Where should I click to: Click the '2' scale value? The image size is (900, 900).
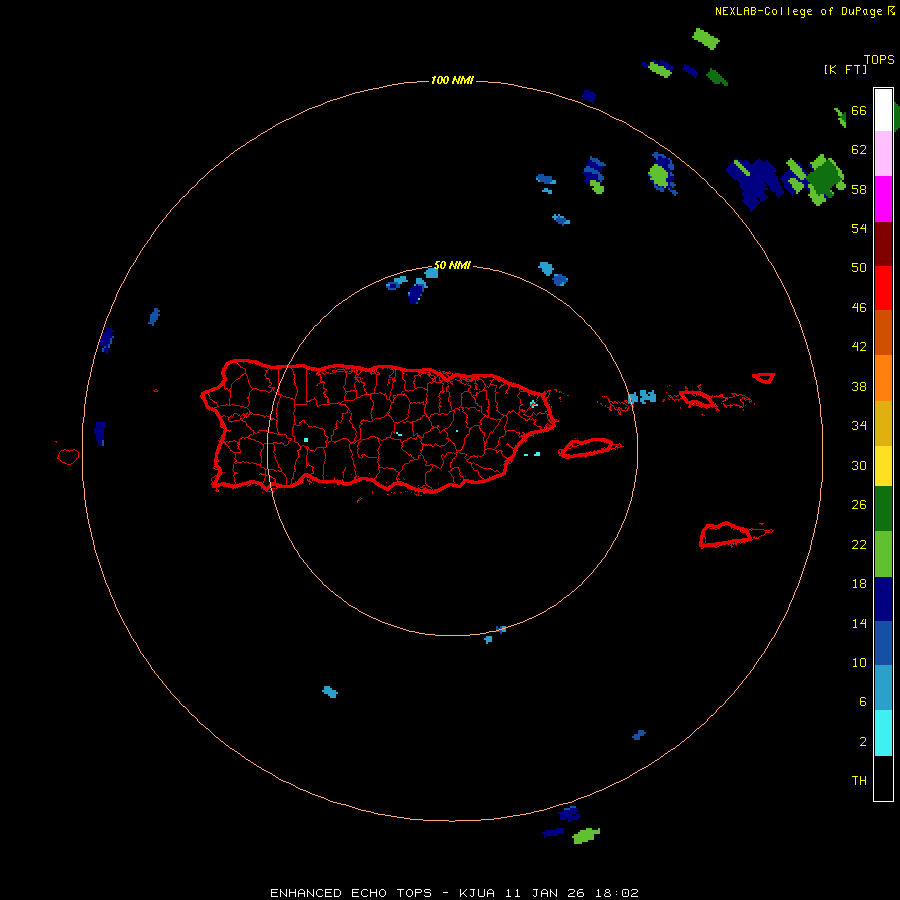863,742
